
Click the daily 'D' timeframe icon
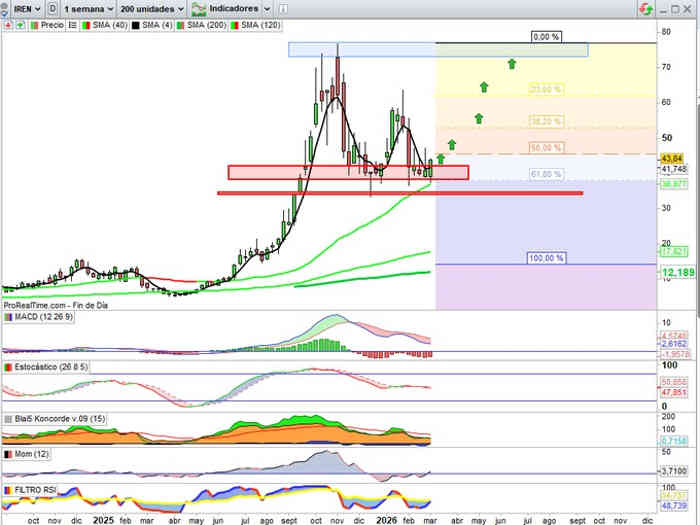tap(51, 7)
